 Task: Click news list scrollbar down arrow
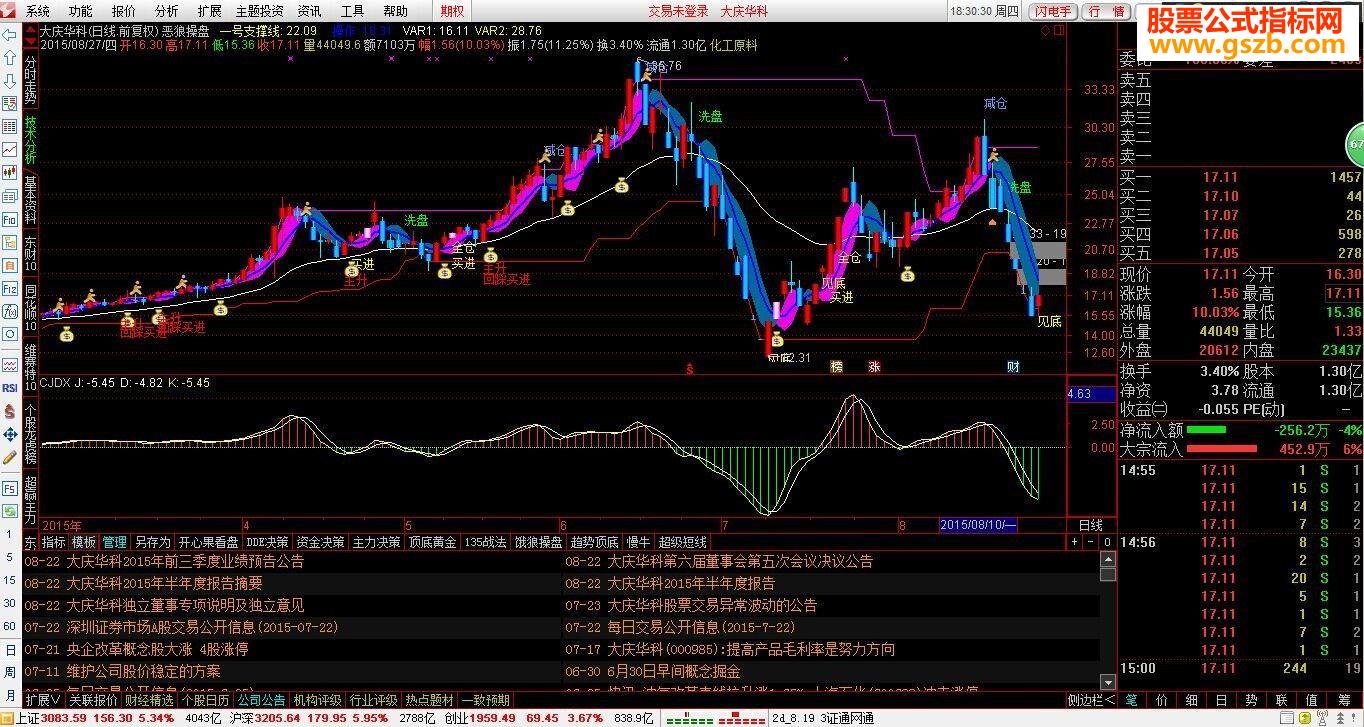[1108, 682]
